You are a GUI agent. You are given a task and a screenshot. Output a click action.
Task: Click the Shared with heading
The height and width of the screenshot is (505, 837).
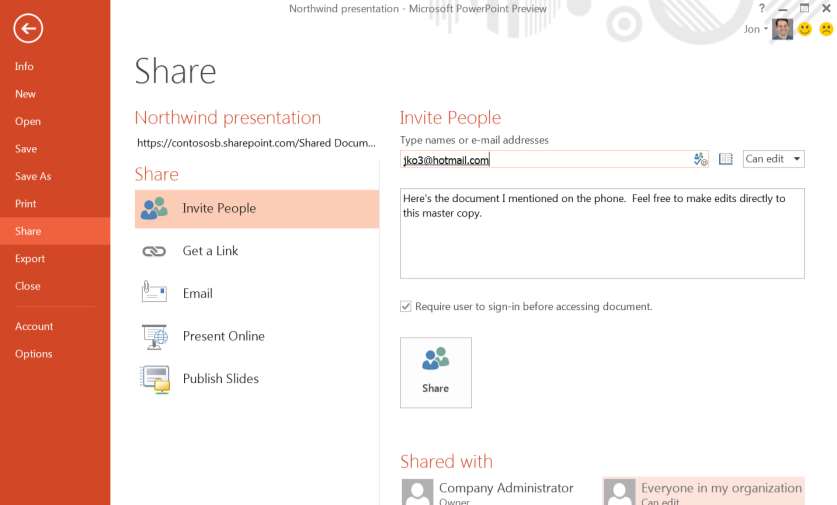point(446,461)
